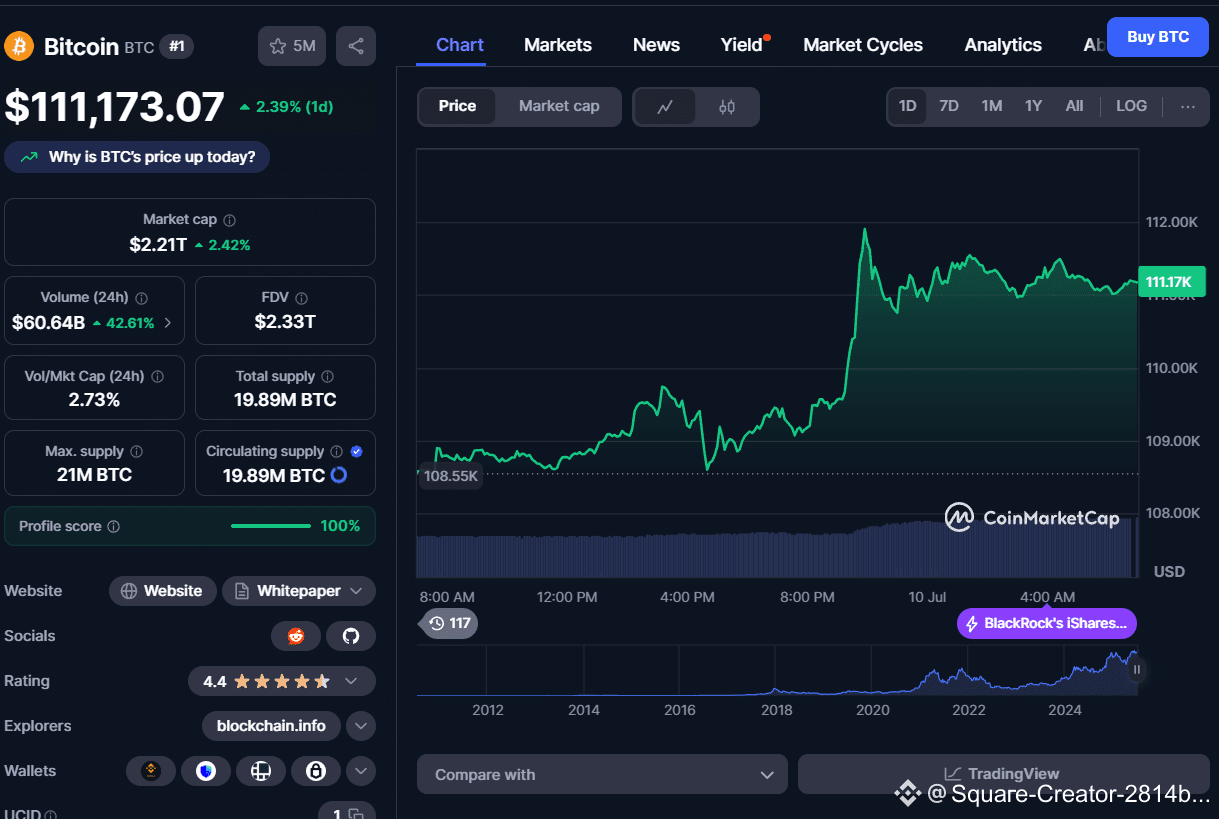Click the Profile score info icon
This screenshot has width=1219, height=819.
(x=113, y=526)
